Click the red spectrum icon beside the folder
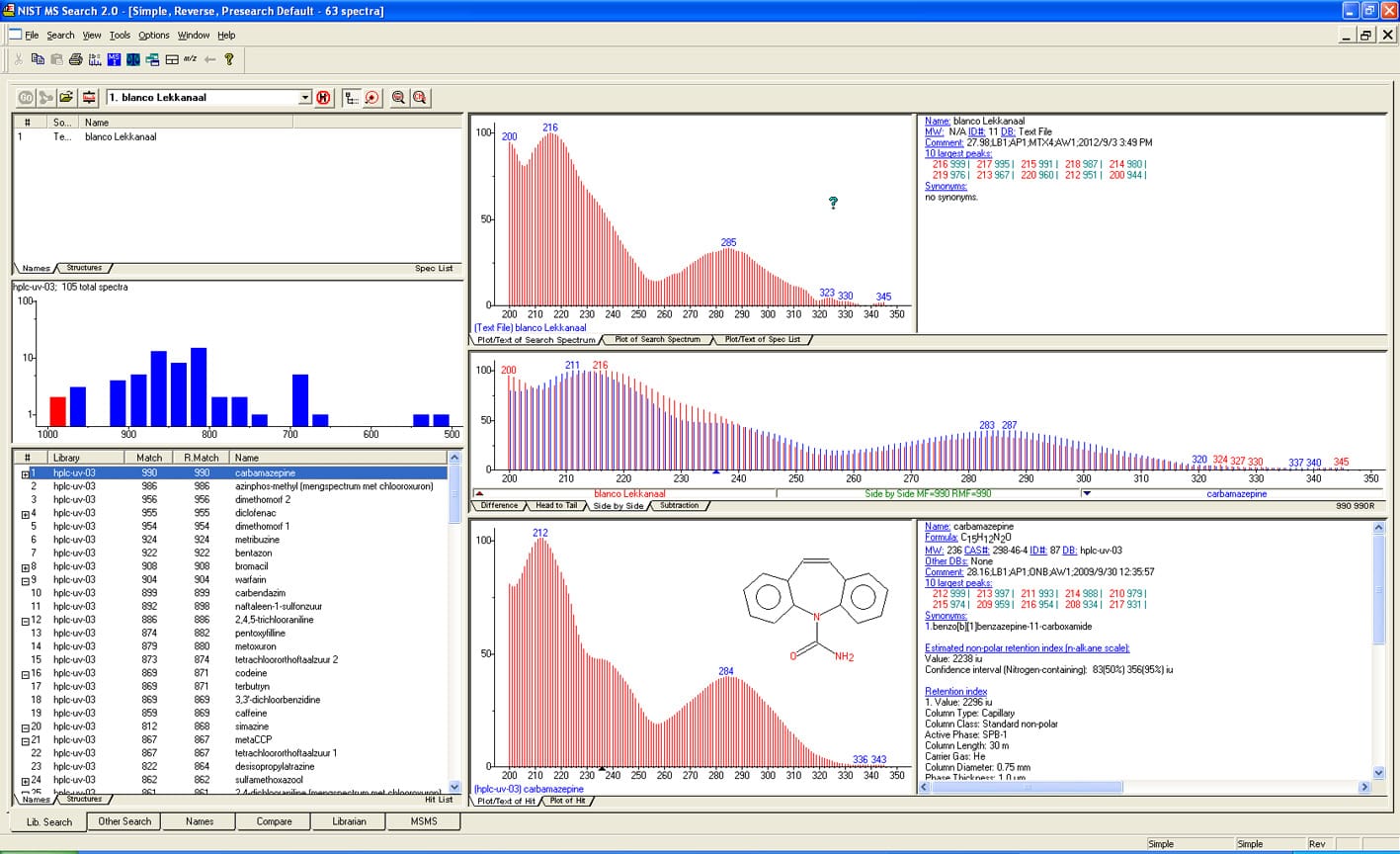This screenshot has height=854, width=1400. tap(89, 97)
